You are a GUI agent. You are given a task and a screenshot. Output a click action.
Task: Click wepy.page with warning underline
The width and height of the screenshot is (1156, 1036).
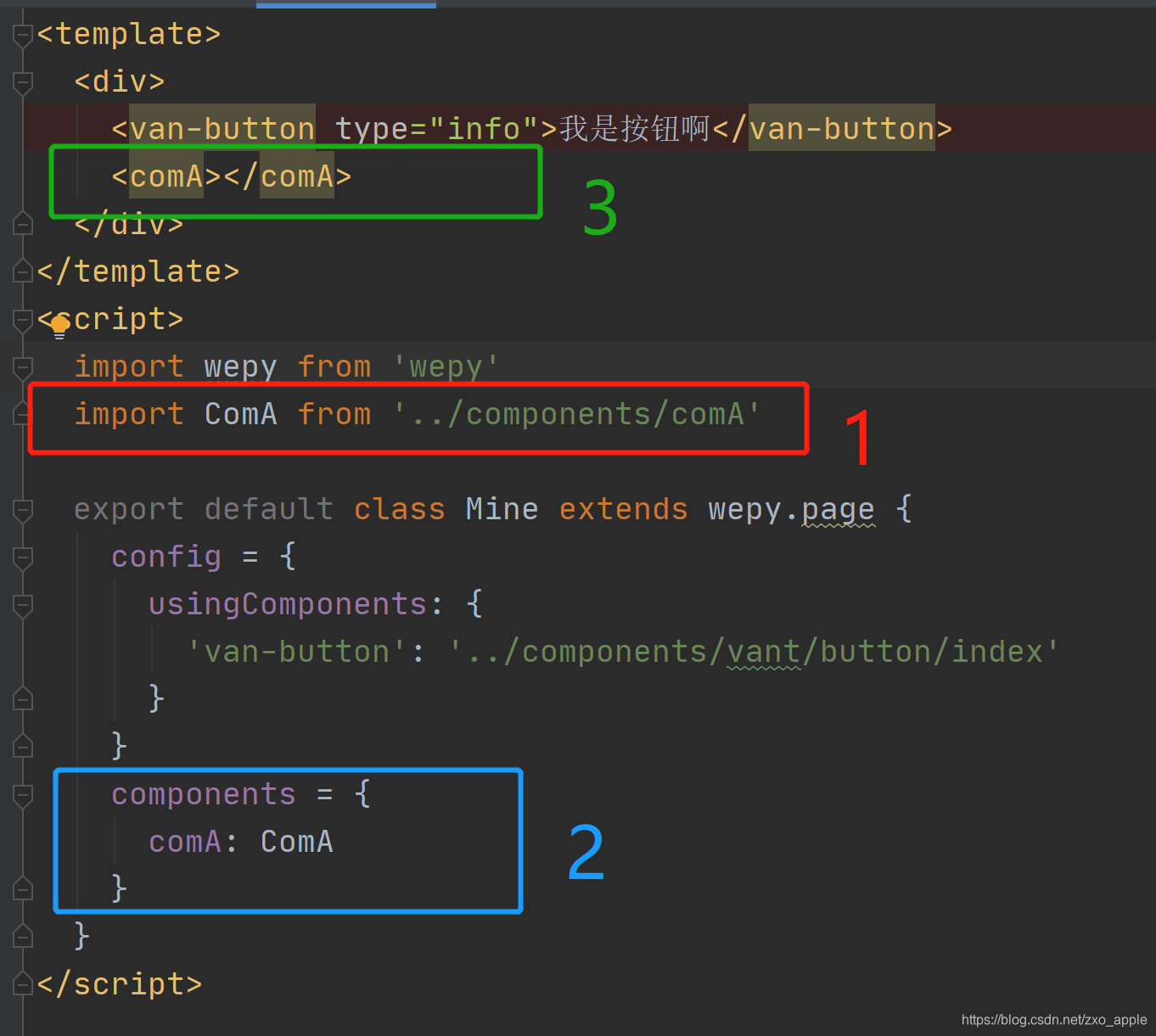click(792, 509)
